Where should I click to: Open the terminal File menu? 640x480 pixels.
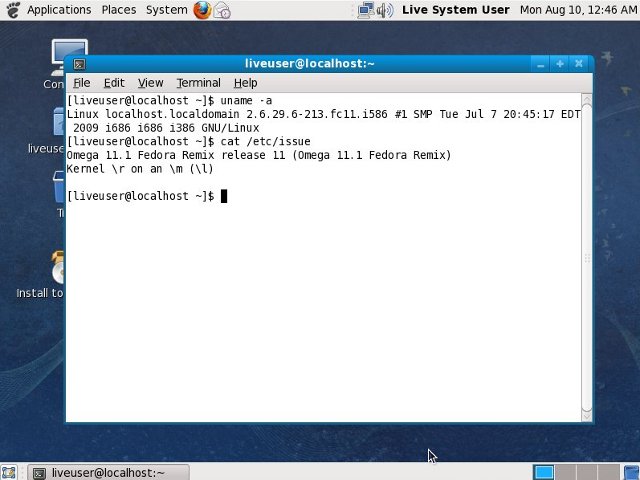[x=82, y=83]
